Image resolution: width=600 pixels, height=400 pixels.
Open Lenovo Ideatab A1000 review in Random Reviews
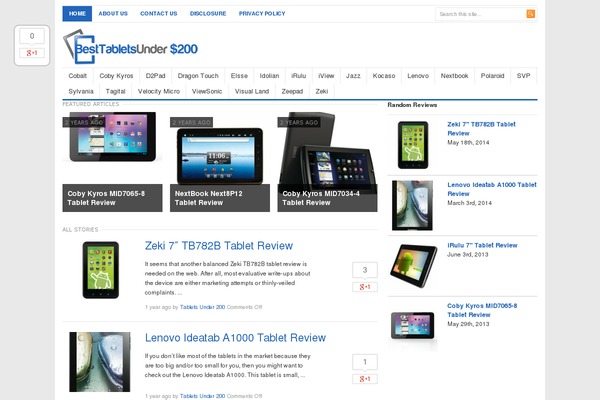(x=492, y=189)
